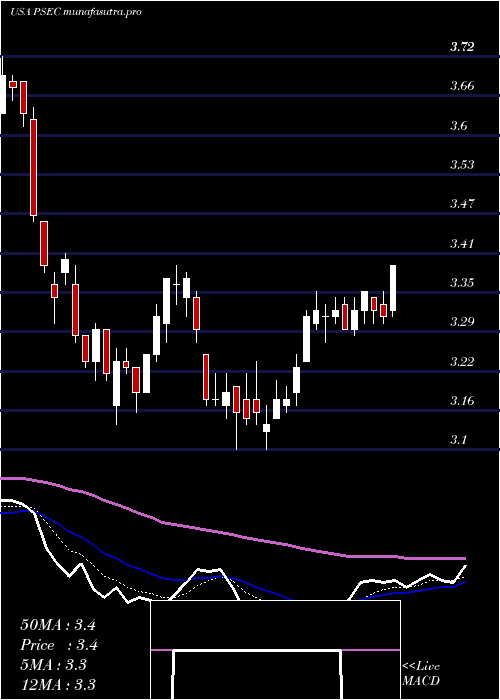
Task: Click the tallest red candlestick near chart start
Action: 33,167
